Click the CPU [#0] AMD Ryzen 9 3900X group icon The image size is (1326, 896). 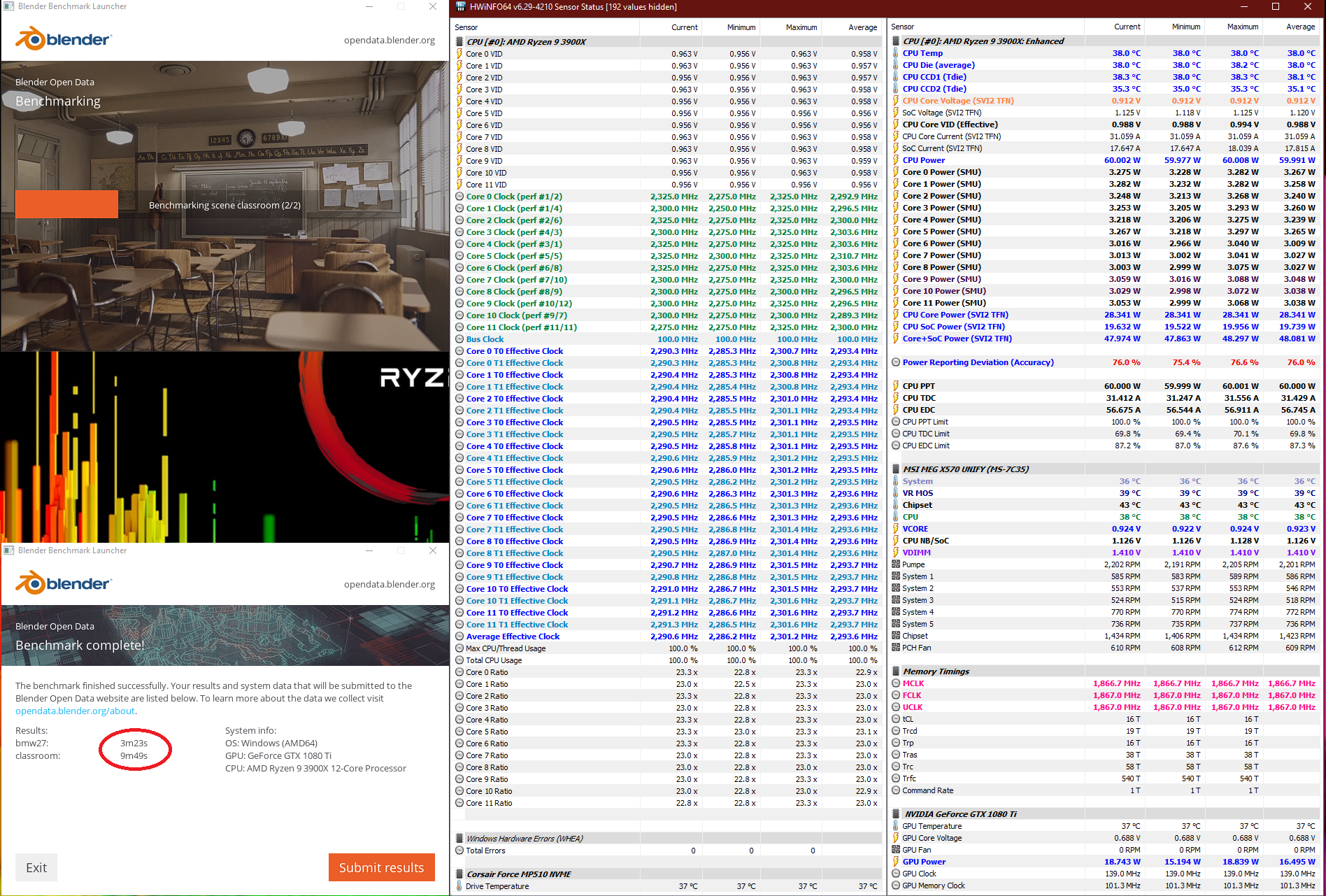[459, 41]
